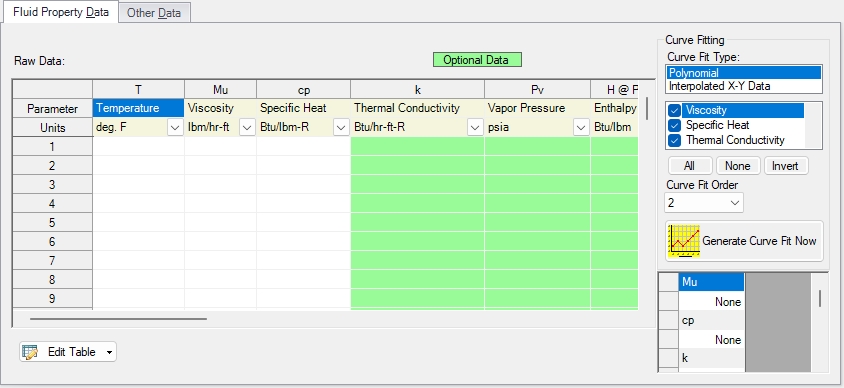Click the Viscosity cell in row 3

[221, 185]
